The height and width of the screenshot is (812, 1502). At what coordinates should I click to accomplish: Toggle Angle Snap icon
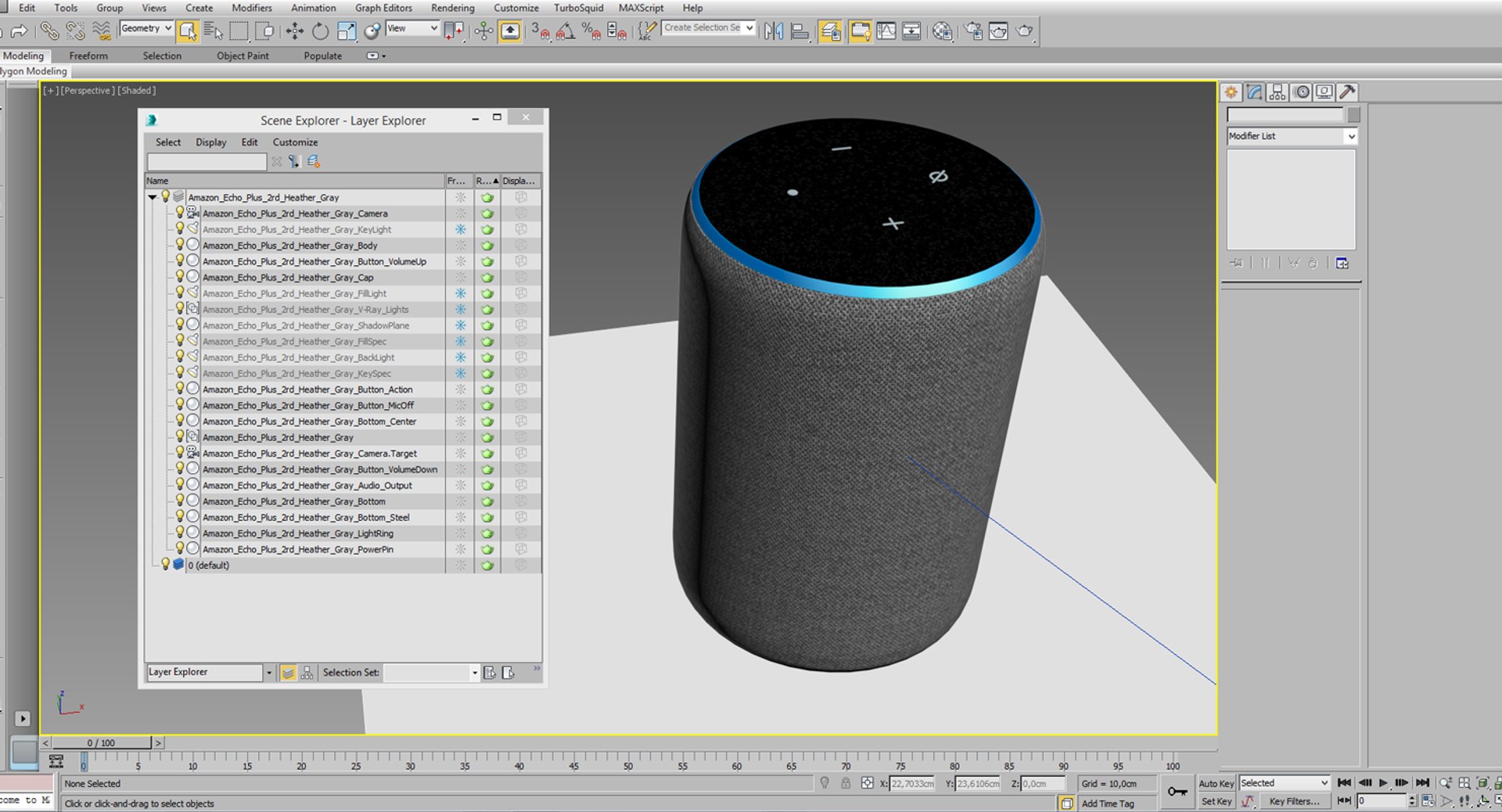coord(566,31)
